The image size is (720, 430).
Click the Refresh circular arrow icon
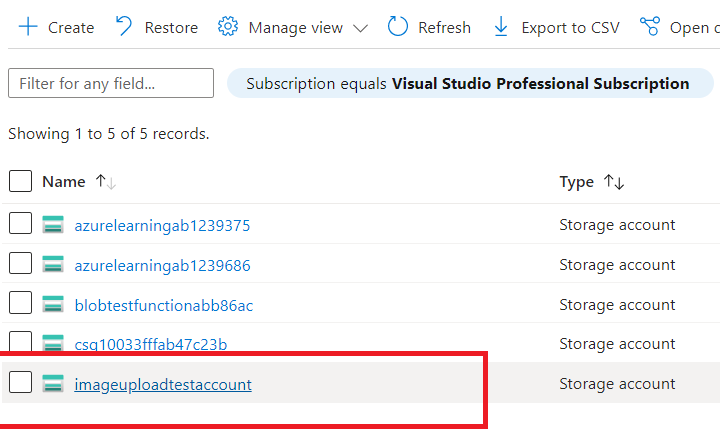click(x=398, y=26)
